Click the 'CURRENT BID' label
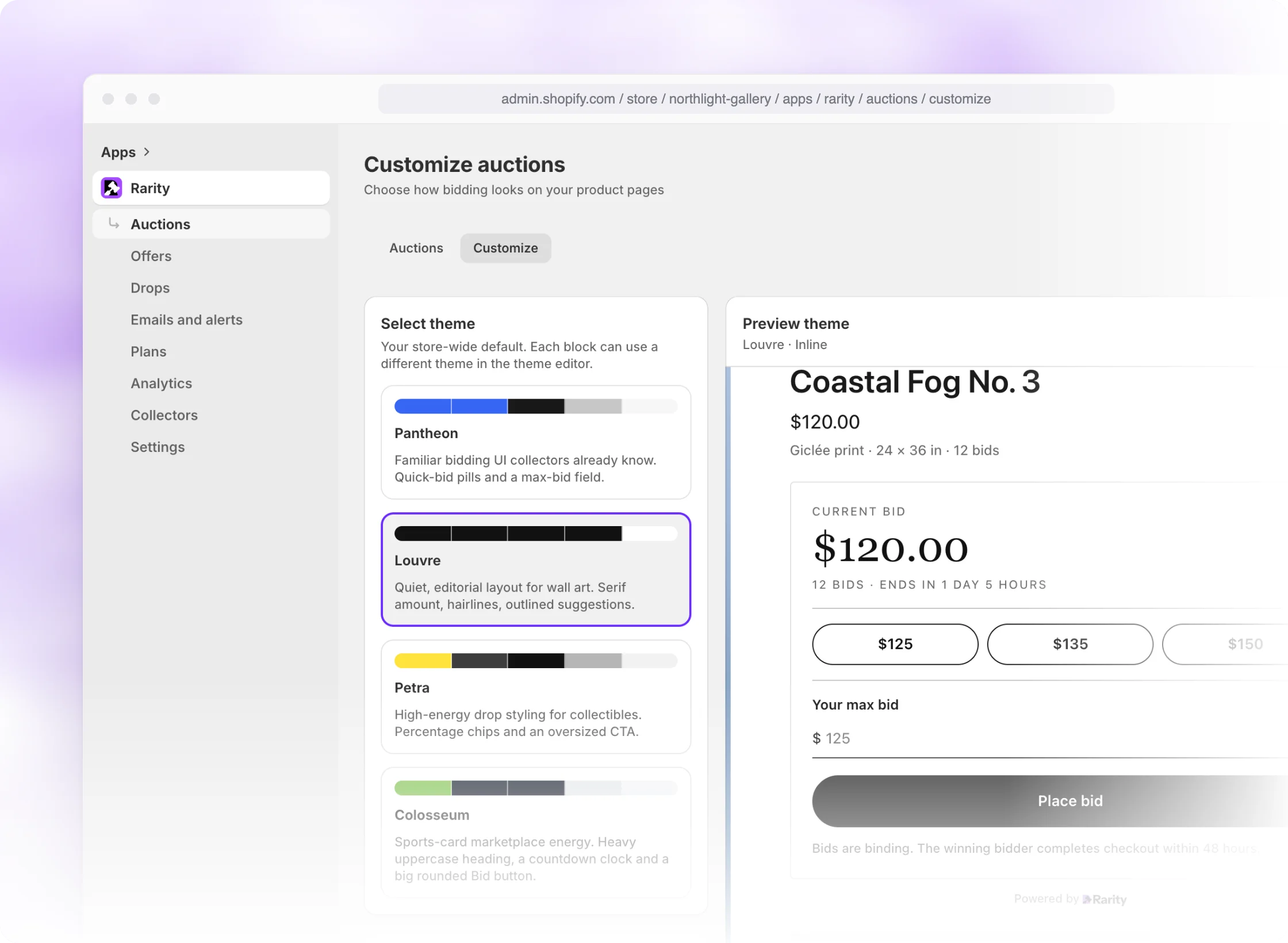This screenshot has height=943, width=1288. coord(858,512)
